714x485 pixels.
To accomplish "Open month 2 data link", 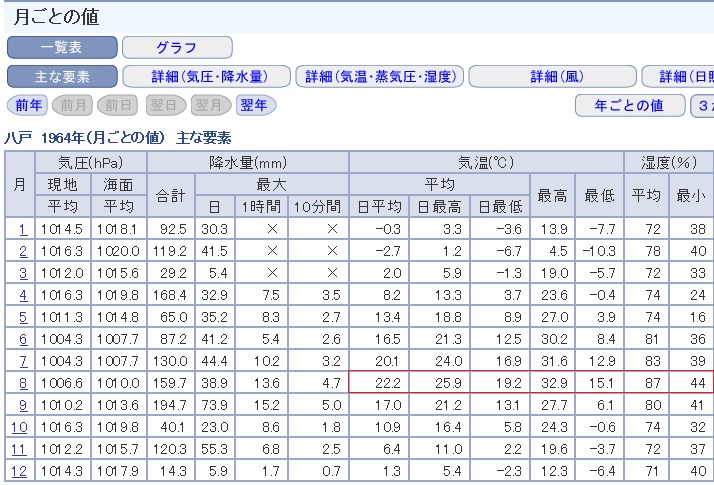I will click(x=19, y=250).
